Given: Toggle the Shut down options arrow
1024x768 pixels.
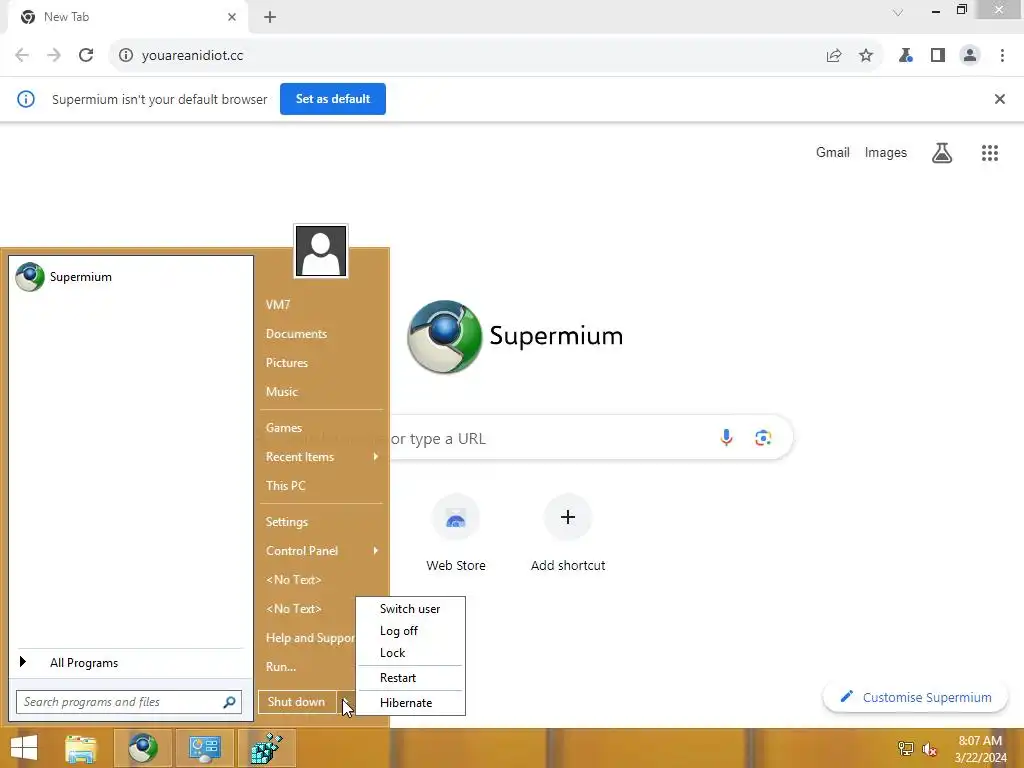Looking at the screenshot, I should pyautogui.click(x=346, y=702).
